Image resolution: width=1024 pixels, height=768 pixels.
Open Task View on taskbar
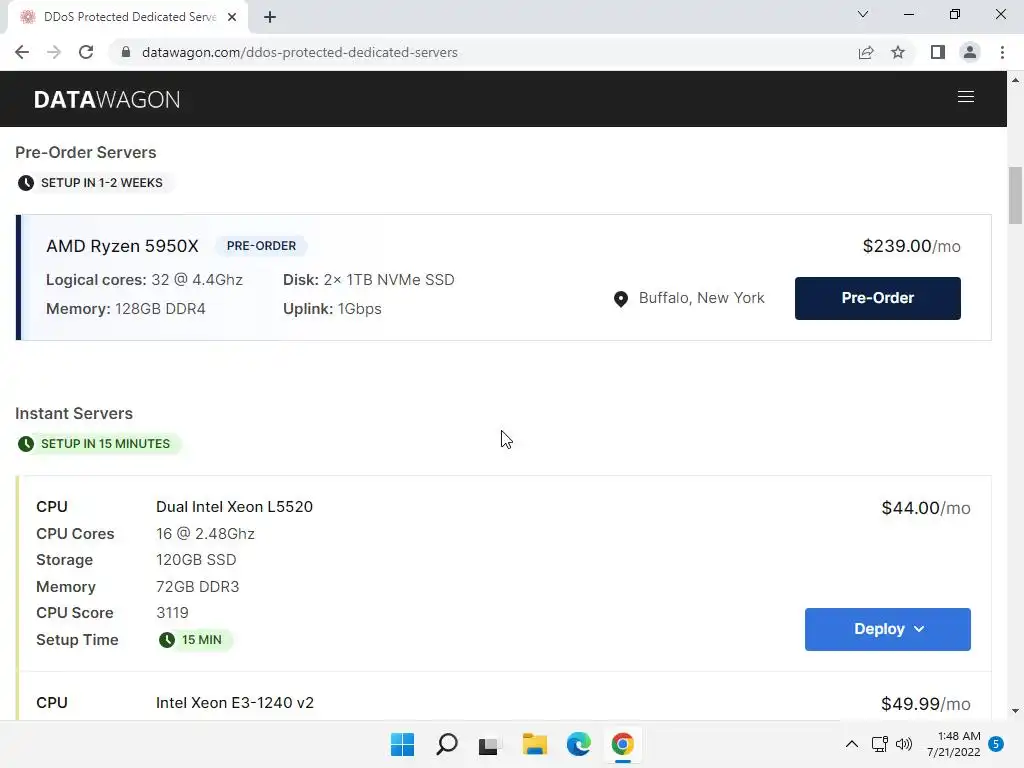tap(489, 744)
